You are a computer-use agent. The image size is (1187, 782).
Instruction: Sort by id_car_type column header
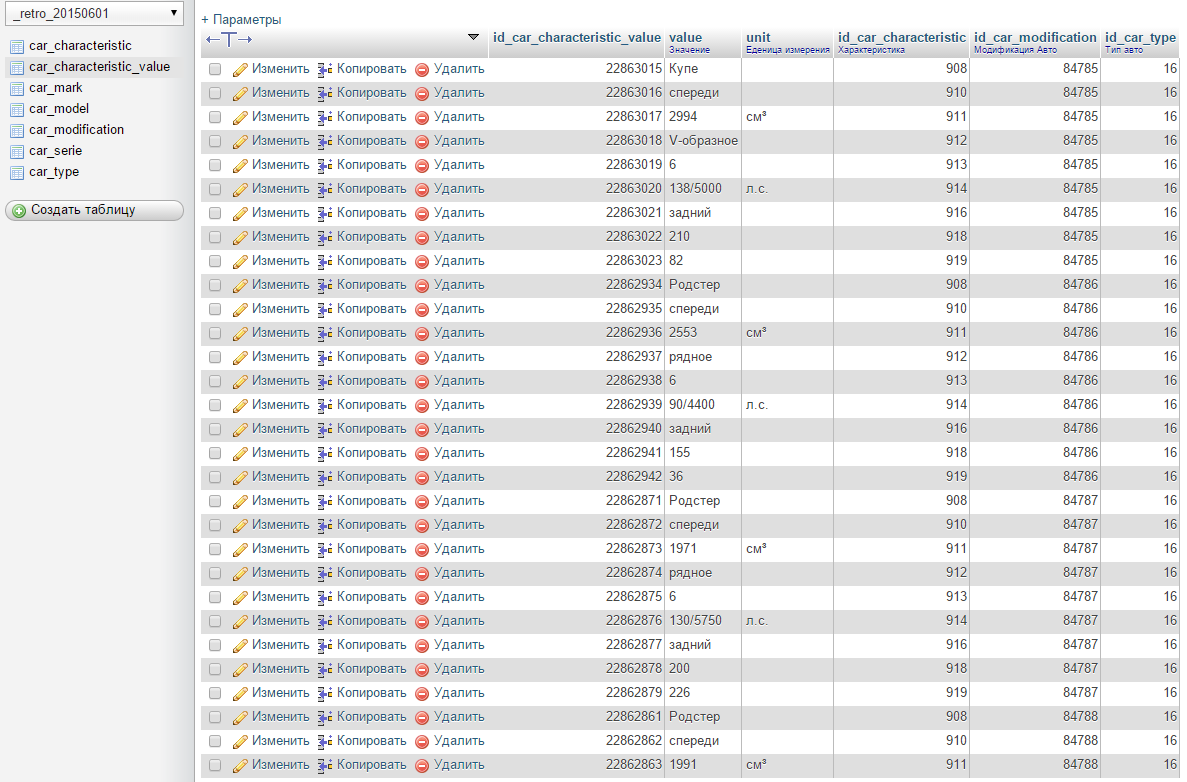[x=1140, y=37]
